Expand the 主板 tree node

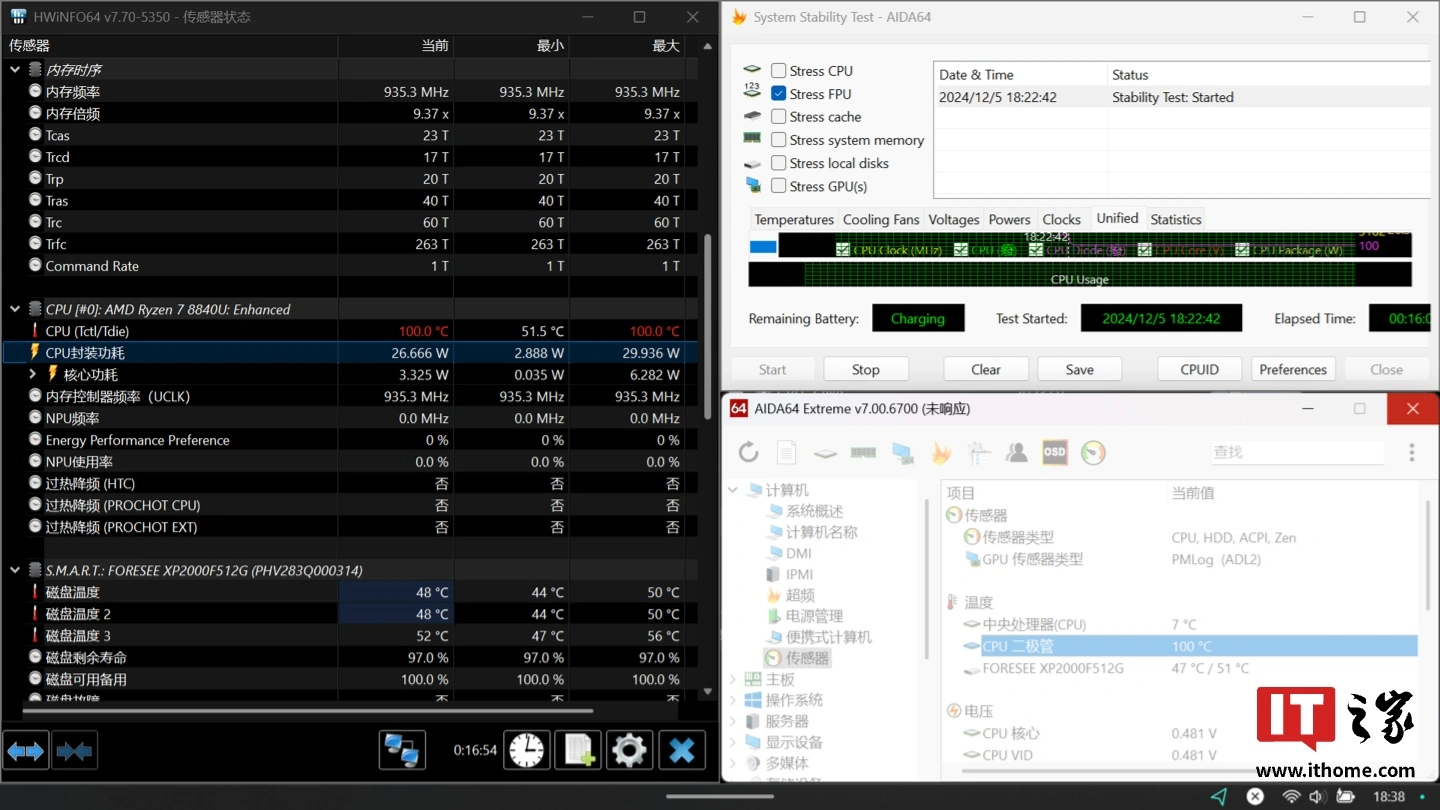tap(733, 679)
